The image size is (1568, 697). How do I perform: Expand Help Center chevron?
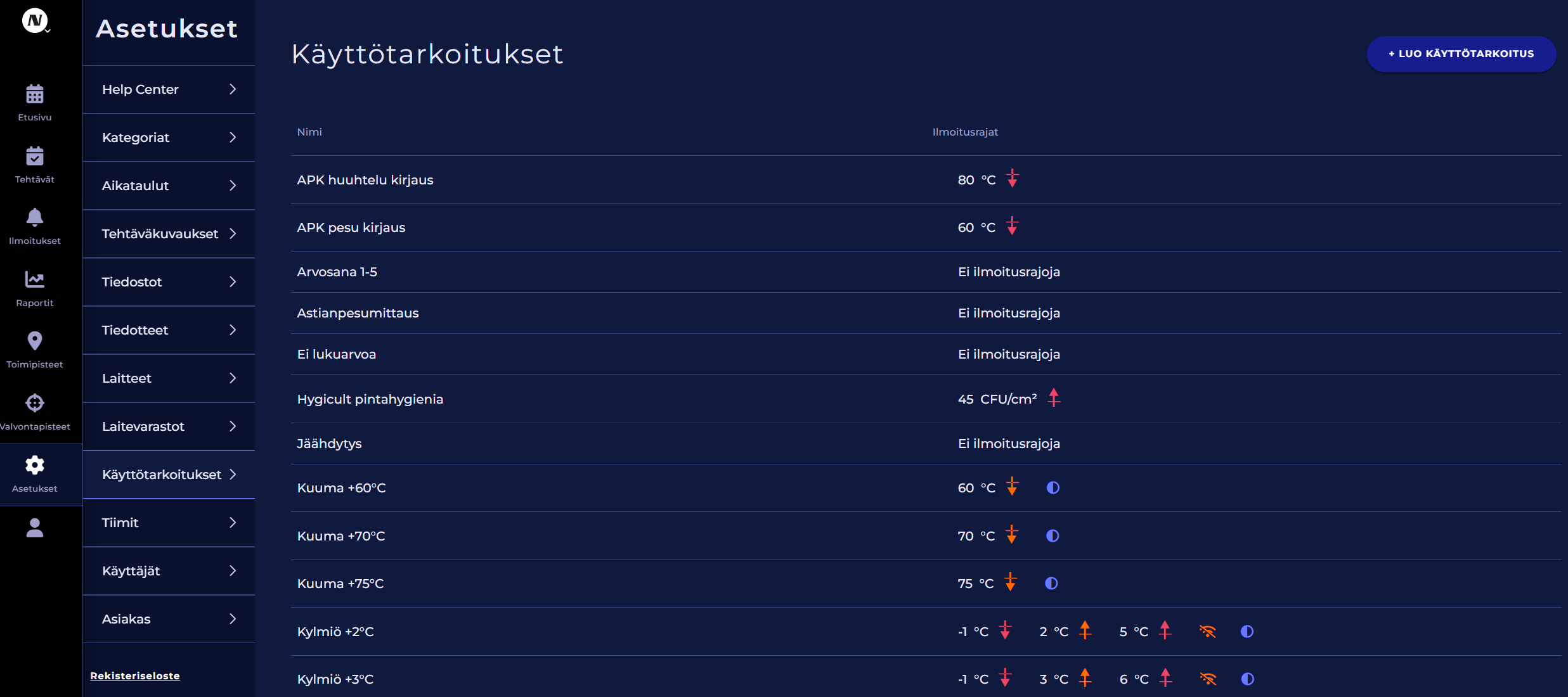coord(233,89)
